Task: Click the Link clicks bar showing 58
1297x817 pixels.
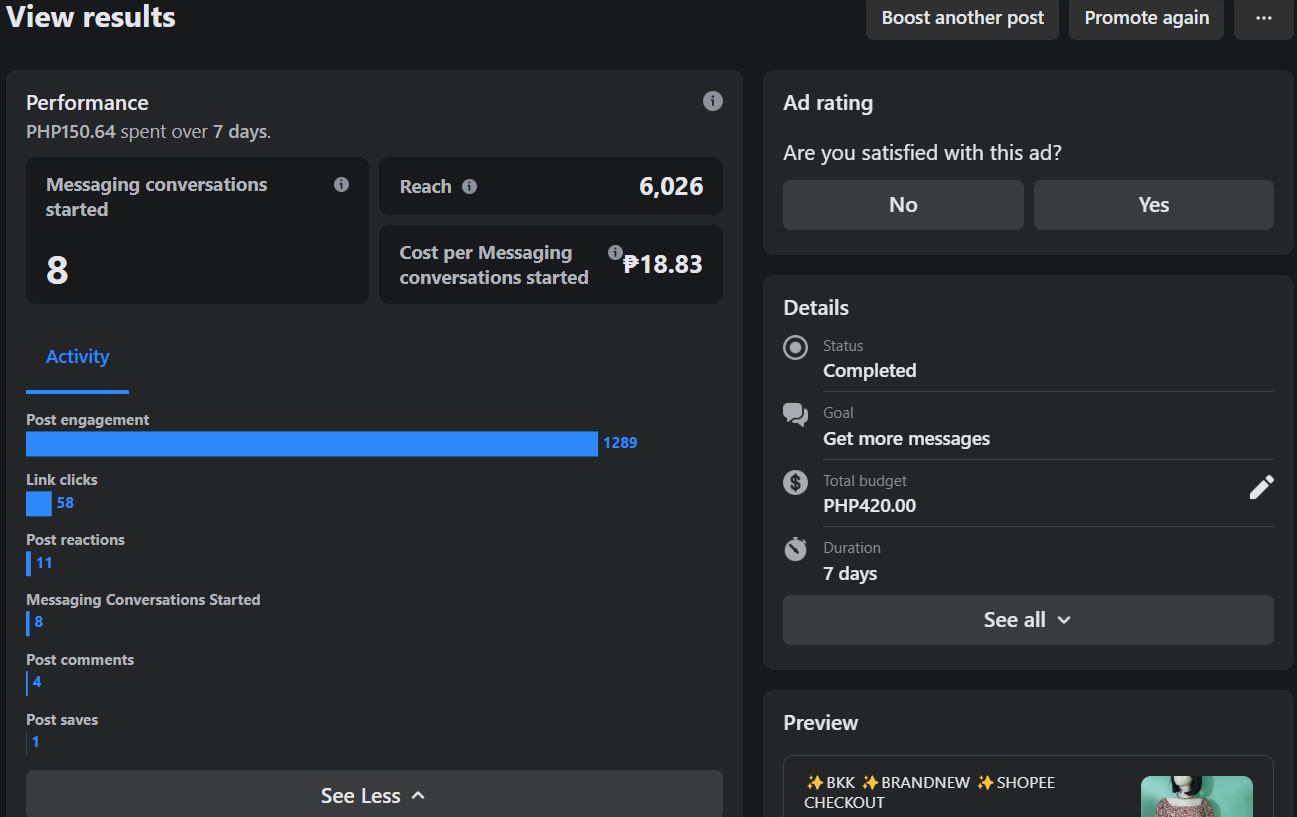Action: [x=39, y=503]
